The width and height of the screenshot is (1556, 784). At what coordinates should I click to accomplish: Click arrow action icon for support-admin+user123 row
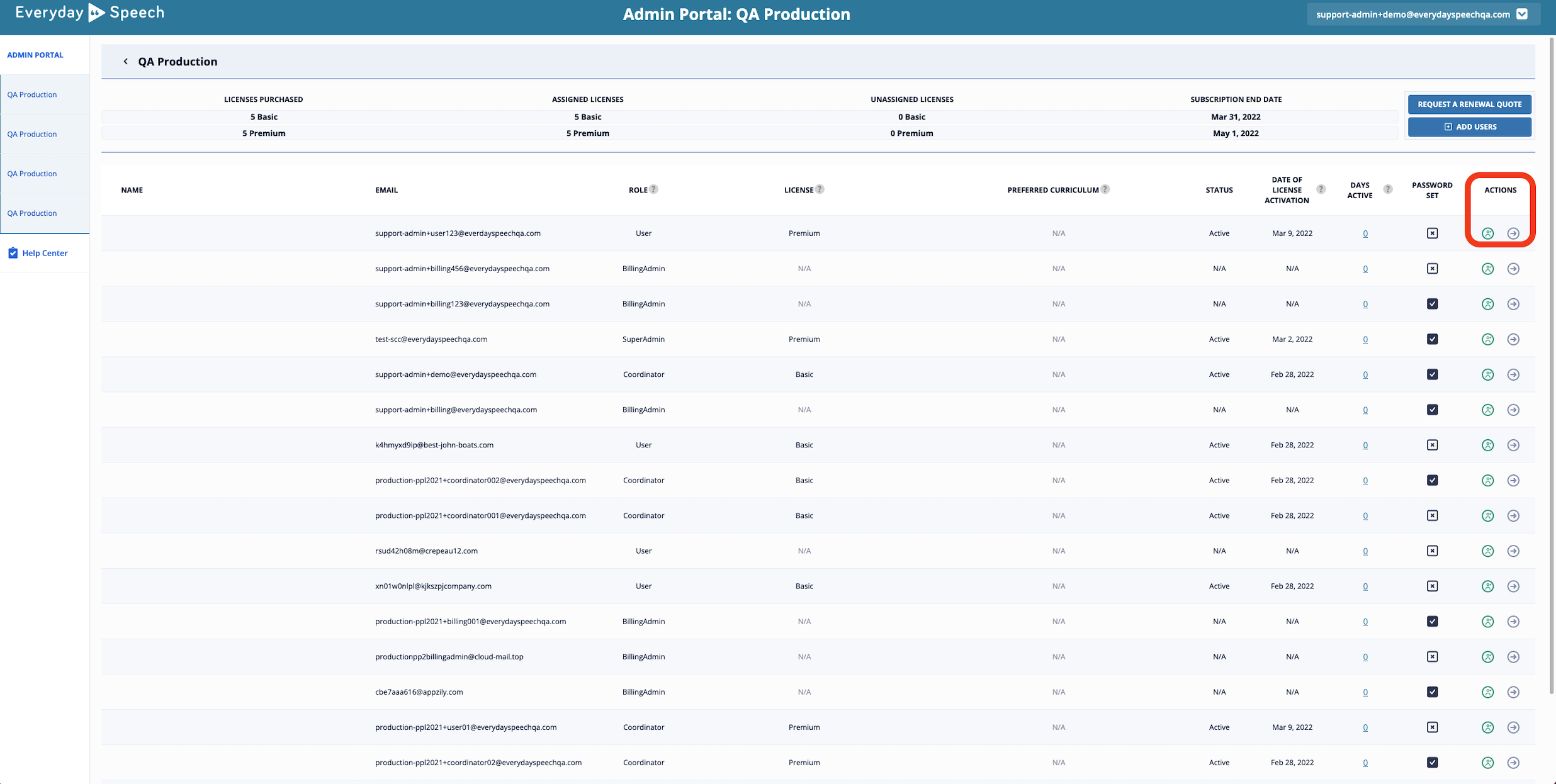point(1513,233)
